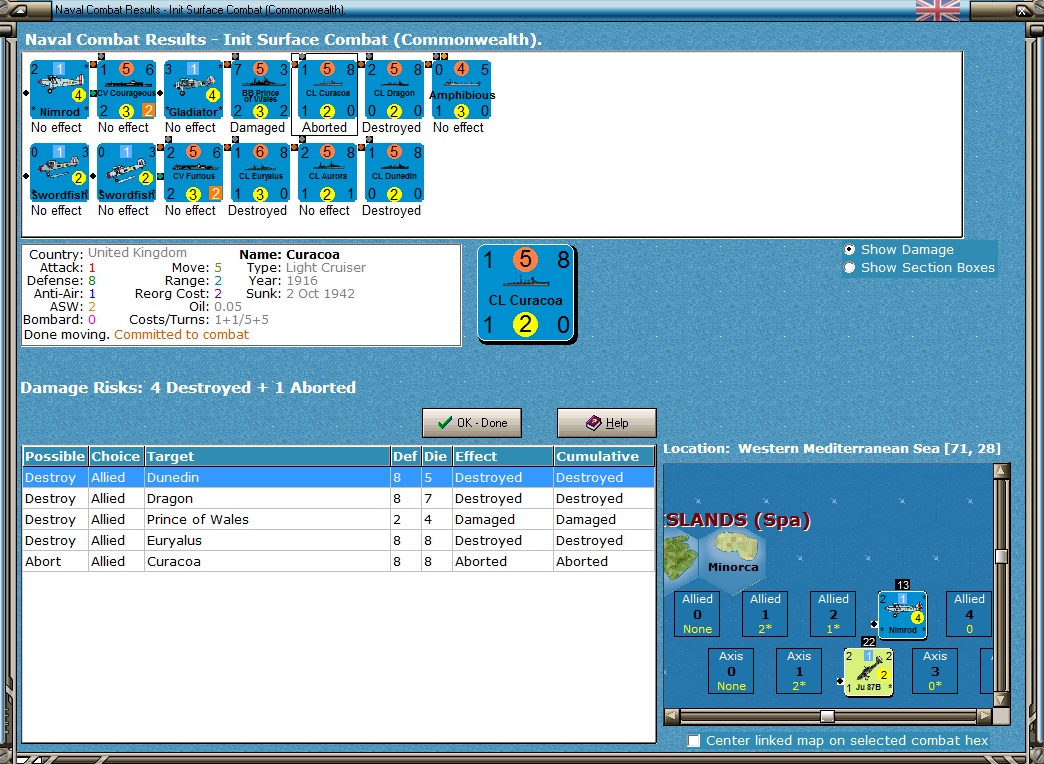Click the Axis 0 None sea box
Screen dimensions: 1044x764
731,671
